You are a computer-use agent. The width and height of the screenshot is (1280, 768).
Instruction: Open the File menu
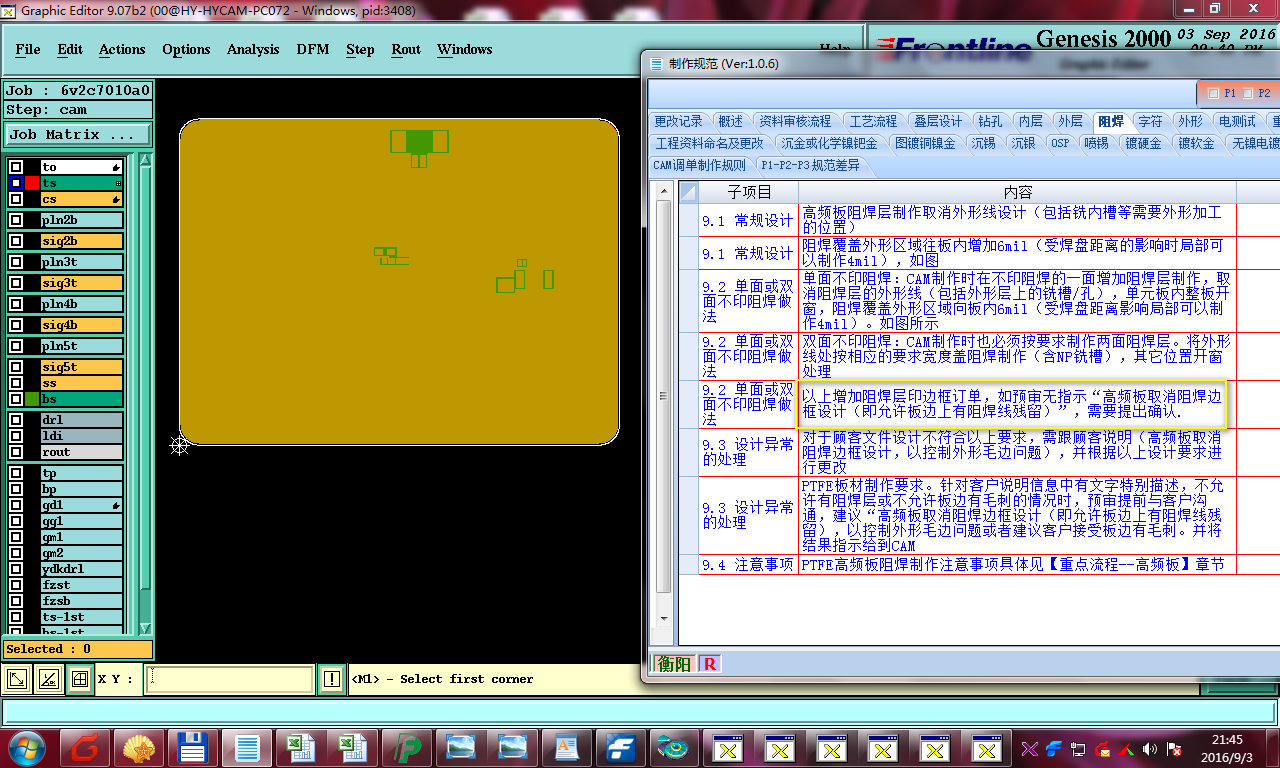[28, 49]
